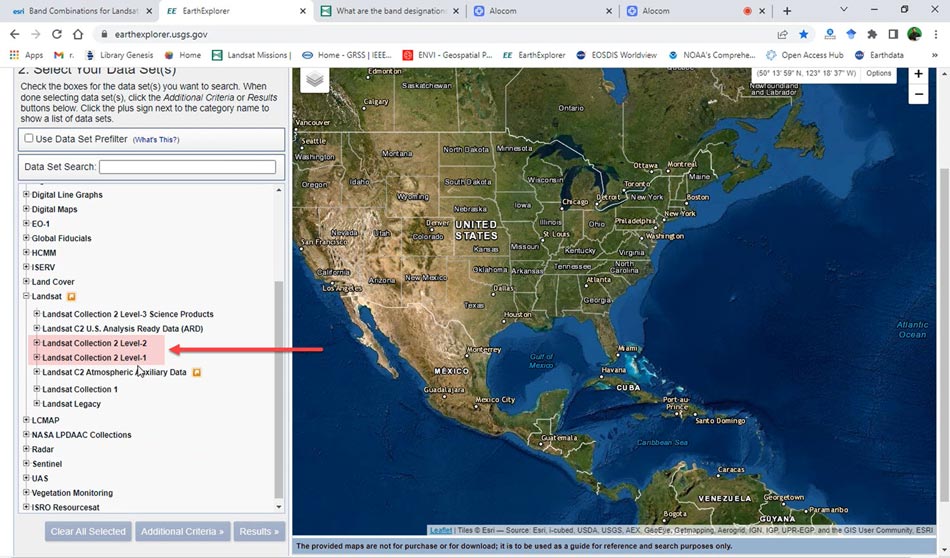Viewport: 950px width, 558px height.
Task: Select the Landsat Legacy tree item
Action: pos(71,404)
